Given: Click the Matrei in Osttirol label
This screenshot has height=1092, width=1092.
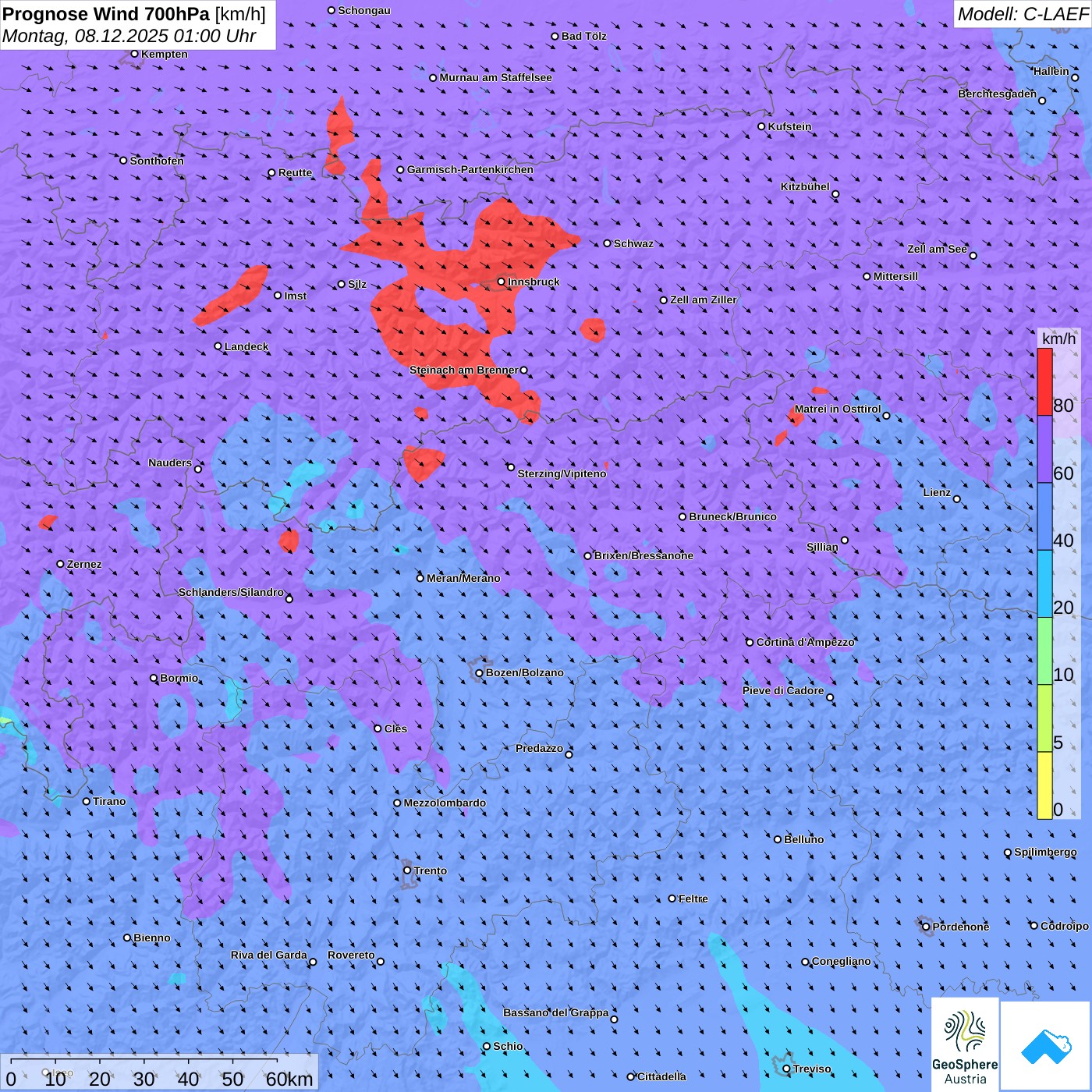Looking at the screenshot, I should point(837,409).
